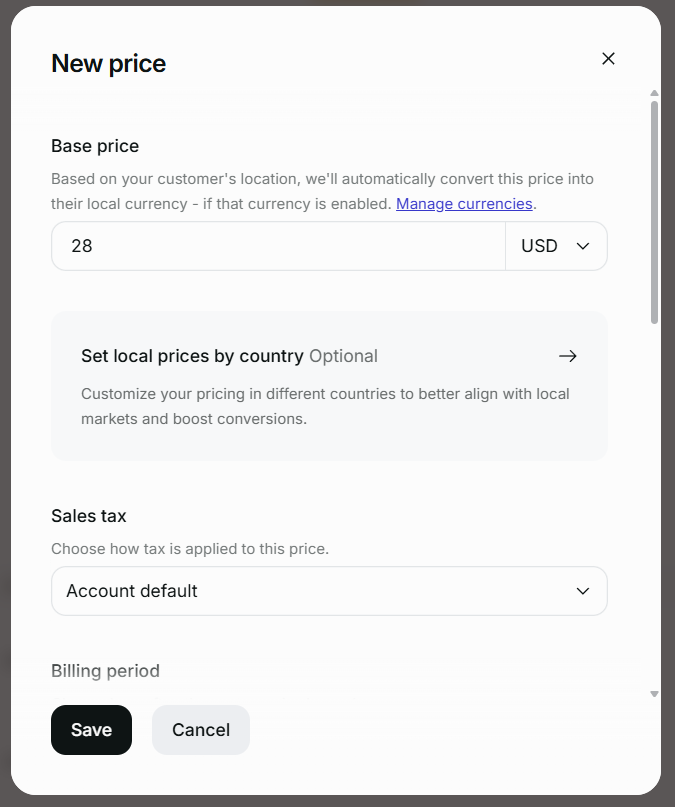The height and width of the screenshot is (807, 675).
Task: Open the Manage currencies link
Action: (x=464, y=203)
